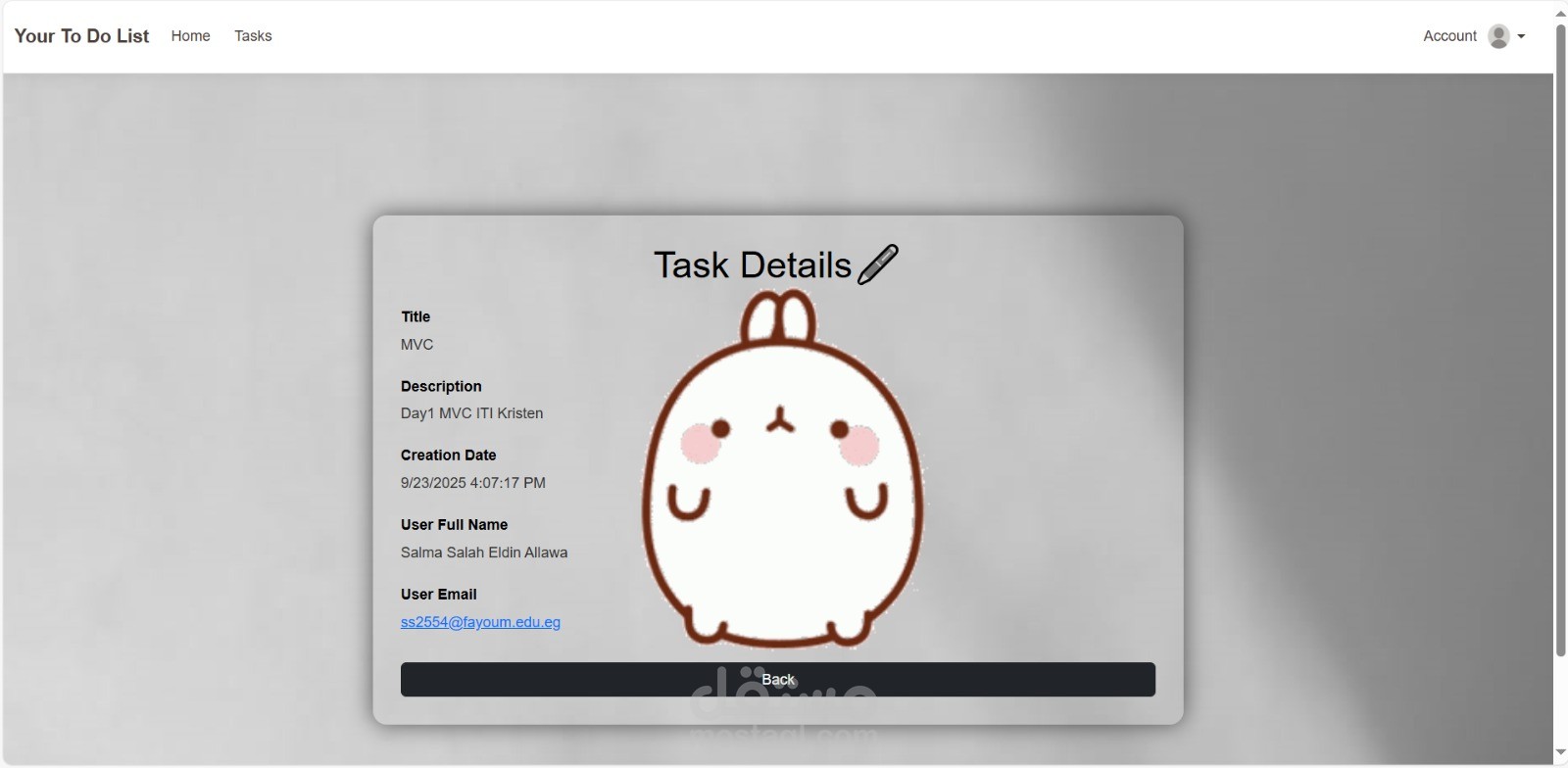
Task: Click the '9/23/2025 4:07:17 PM' date value
Action: pos(473,483)
